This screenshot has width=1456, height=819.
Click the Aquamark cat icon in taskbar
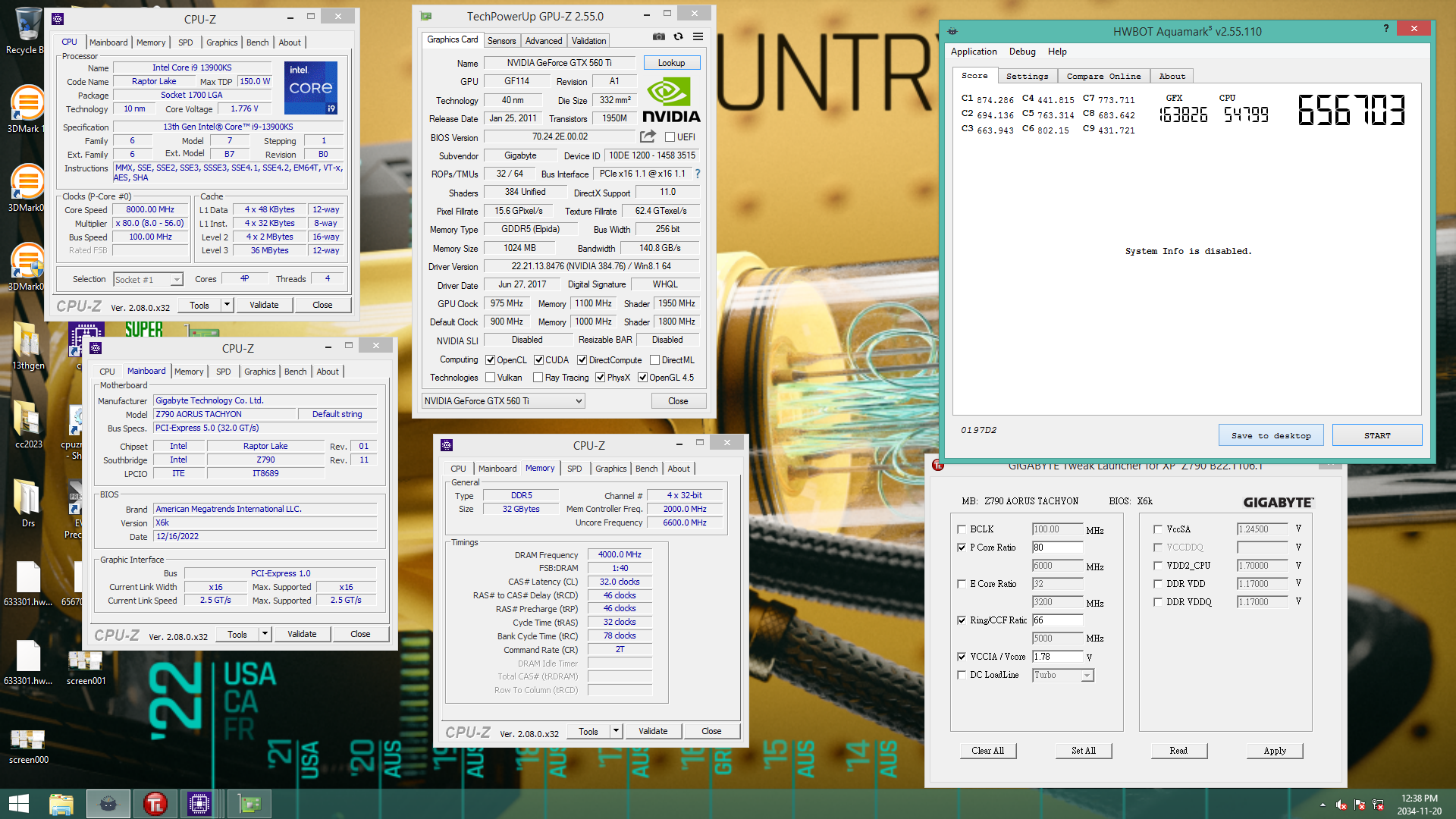[x=108, y=804]
